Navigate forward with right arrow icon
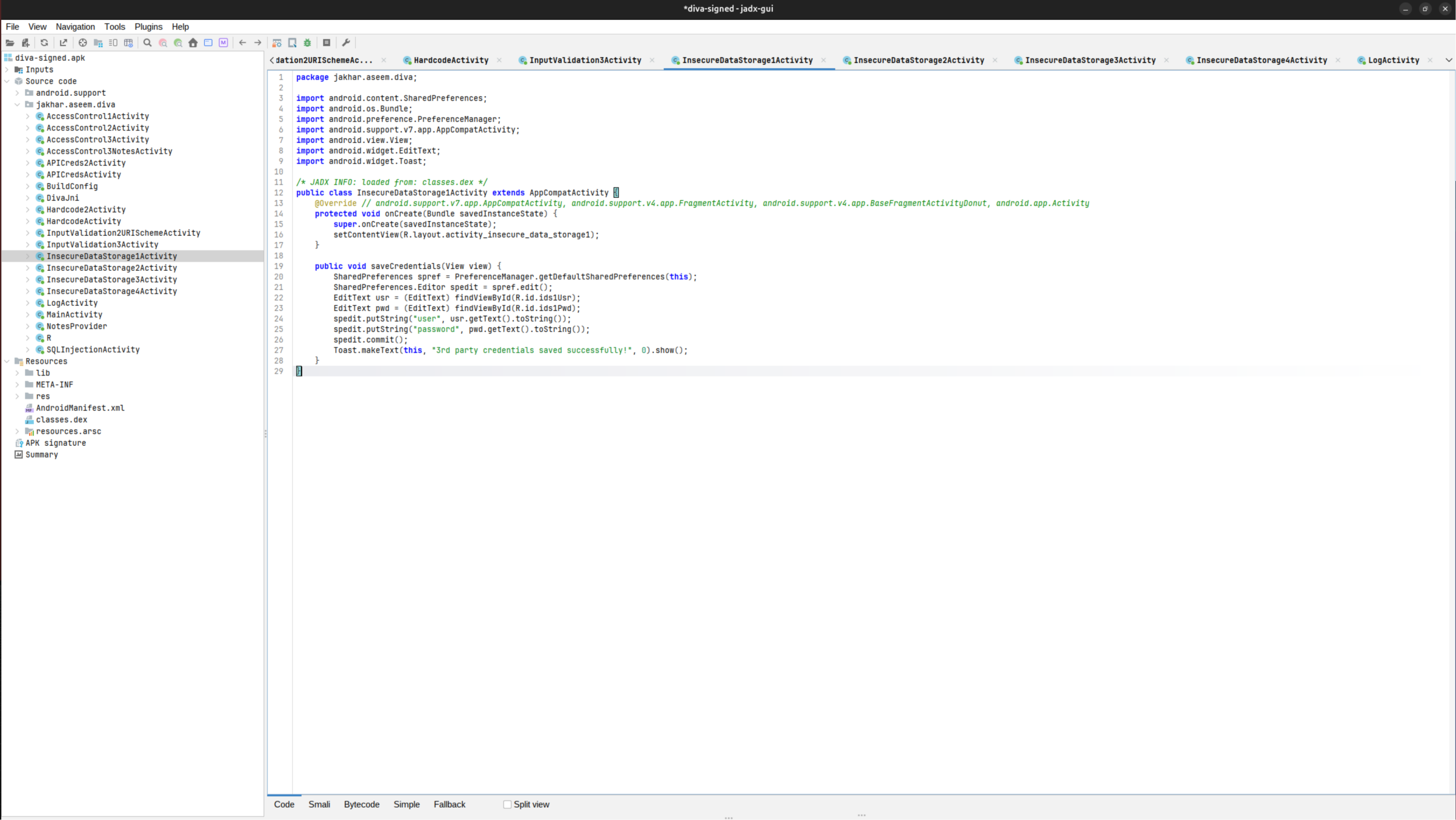The image size is (1456, 820). (258, 43)
